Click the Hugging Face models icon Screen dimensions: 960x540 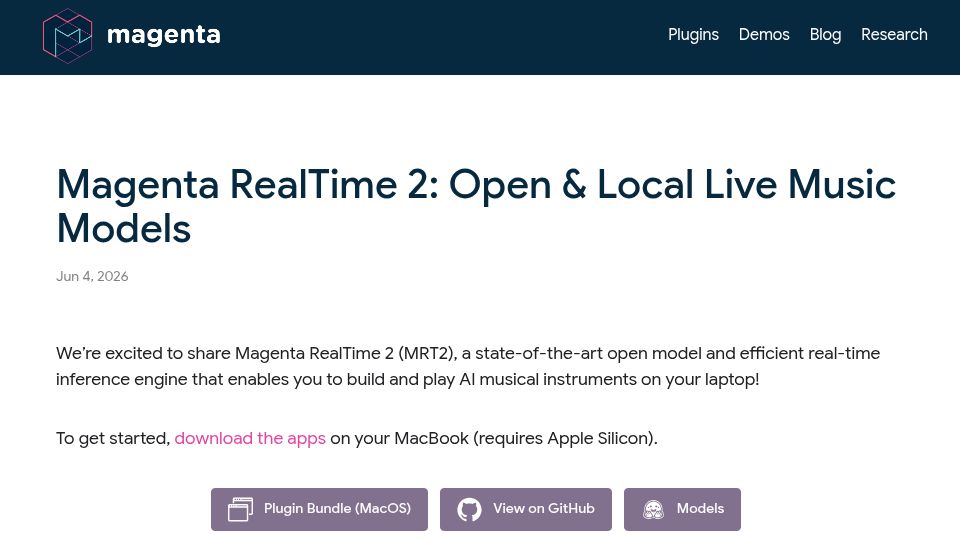[653, 509]
